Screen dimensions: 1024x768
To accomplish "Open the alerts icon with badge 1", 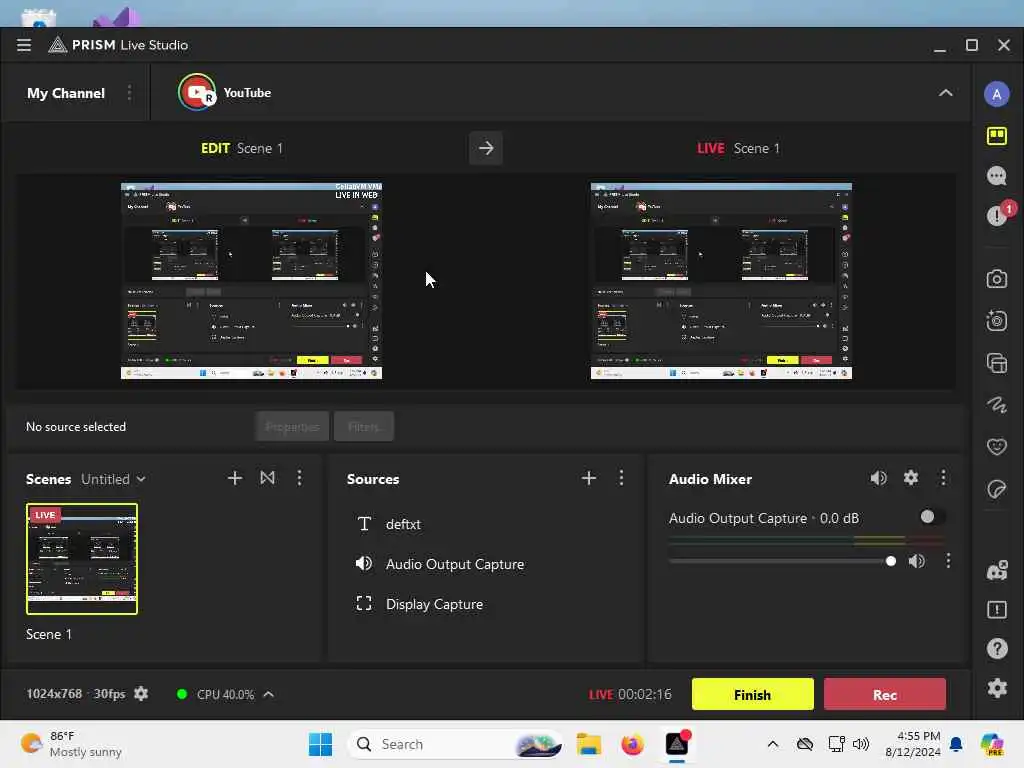I will tap(998, 215).
